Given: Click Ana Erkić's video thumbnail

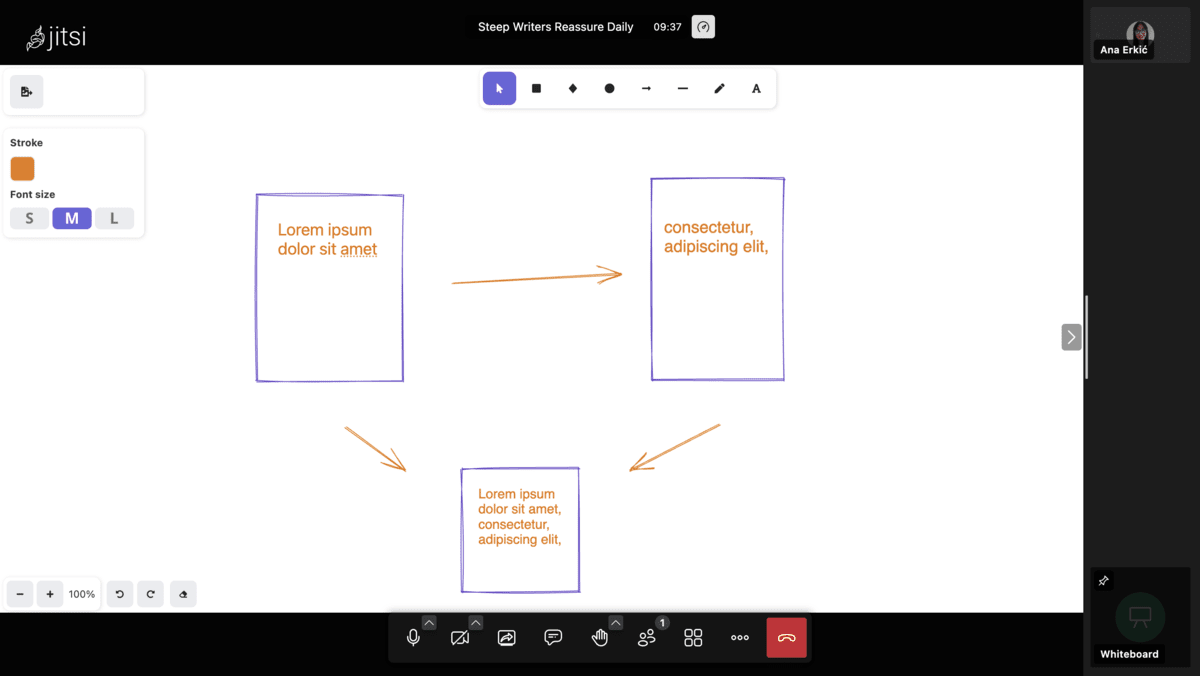Looking at the screenshot, I should pyautogui.click(x=1139, y=33).
